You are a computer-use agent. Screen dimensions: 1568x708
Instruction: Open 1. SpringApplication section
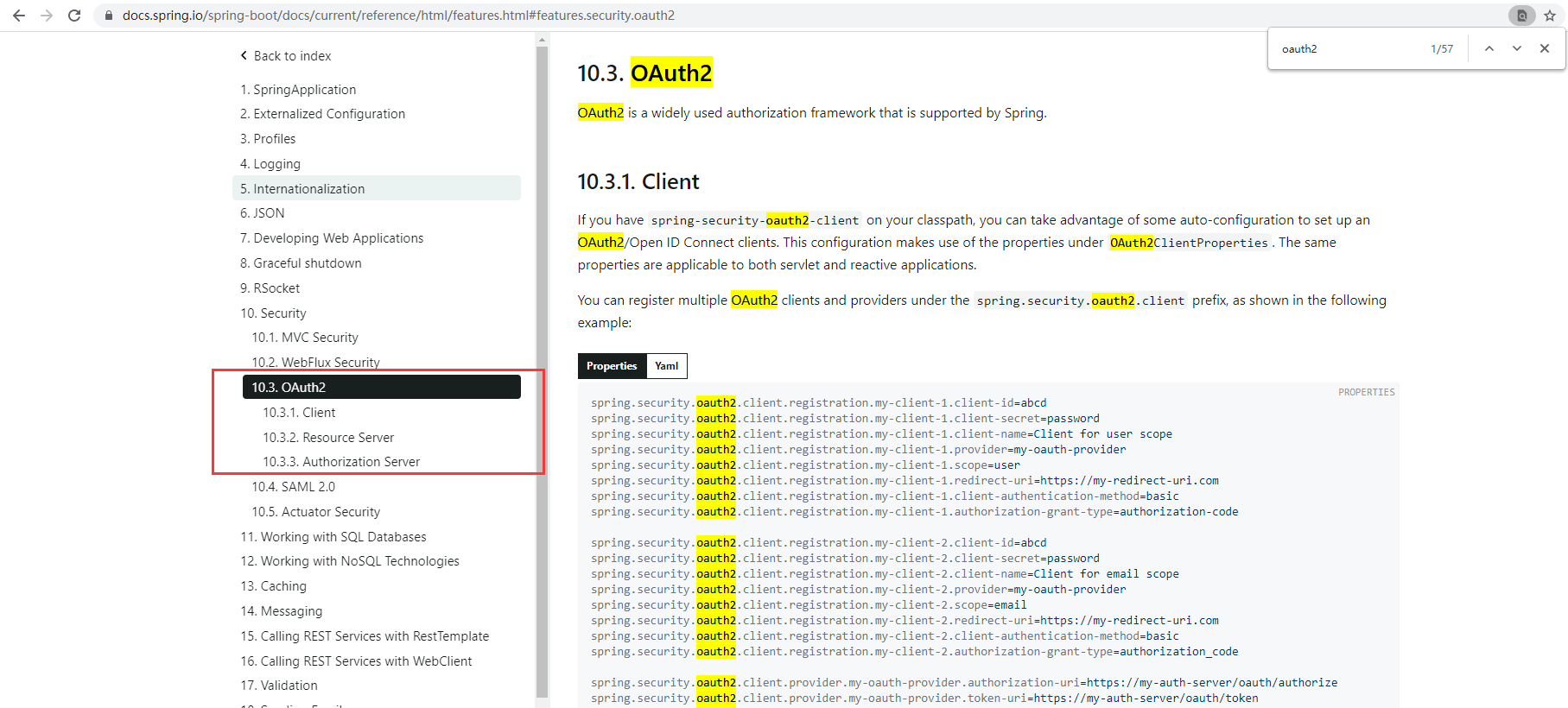point(298,90)
